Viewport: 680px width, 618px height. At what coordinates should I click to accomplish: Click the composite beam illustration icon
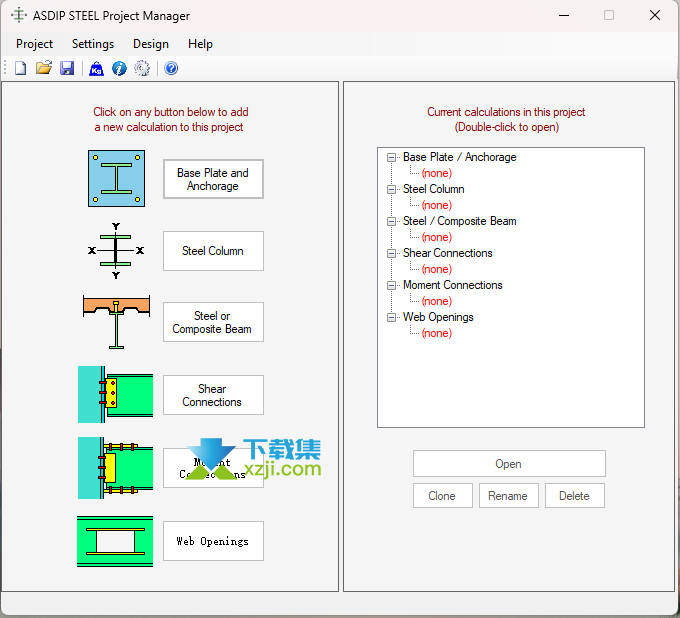pos(116,322)
